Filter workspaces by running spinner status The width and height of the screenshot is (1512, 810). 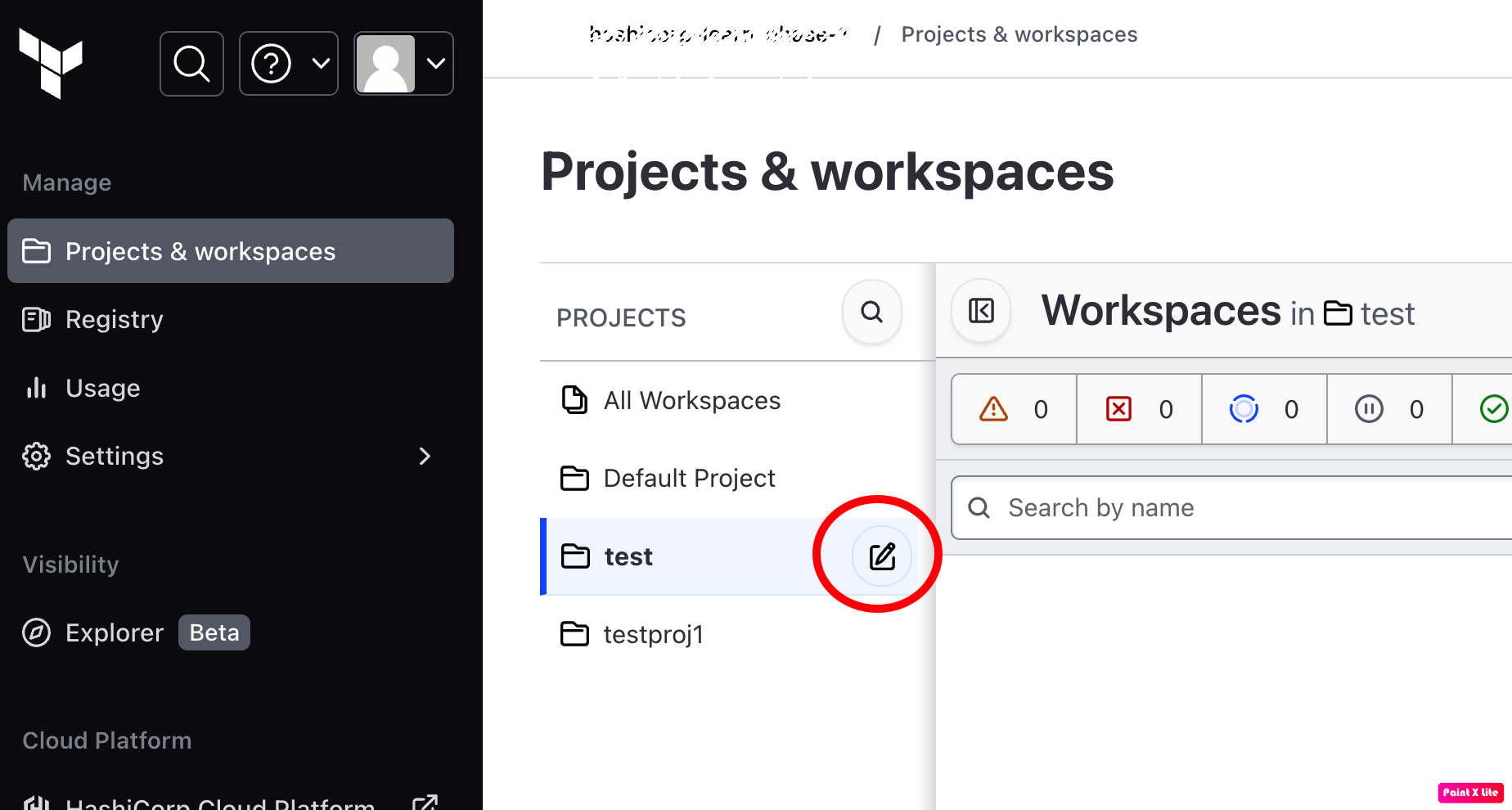(x=1264, y=409)
